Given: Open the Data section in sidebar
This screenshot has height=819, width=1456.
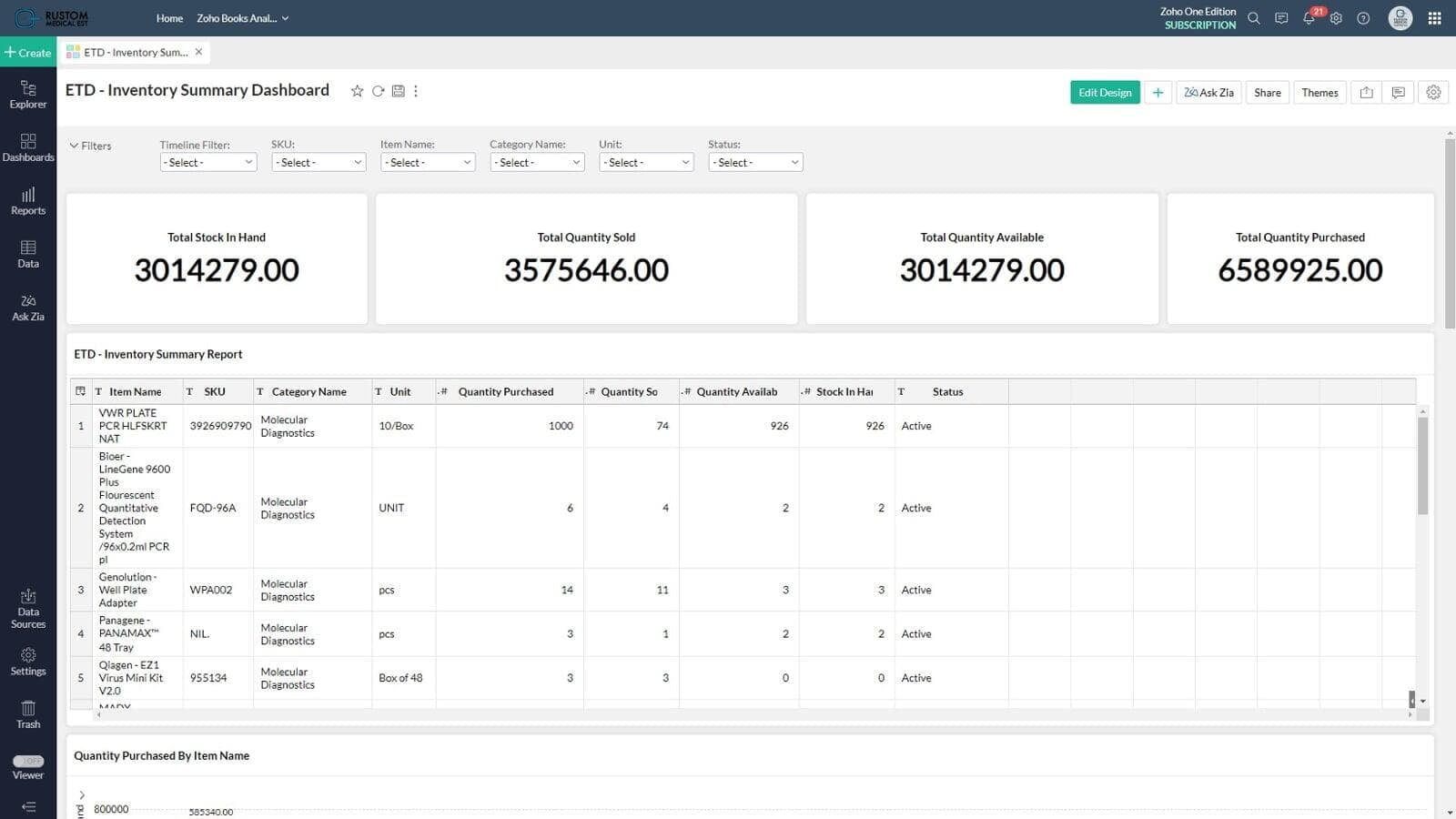Looking at the screenshot, I should [28, 254].
